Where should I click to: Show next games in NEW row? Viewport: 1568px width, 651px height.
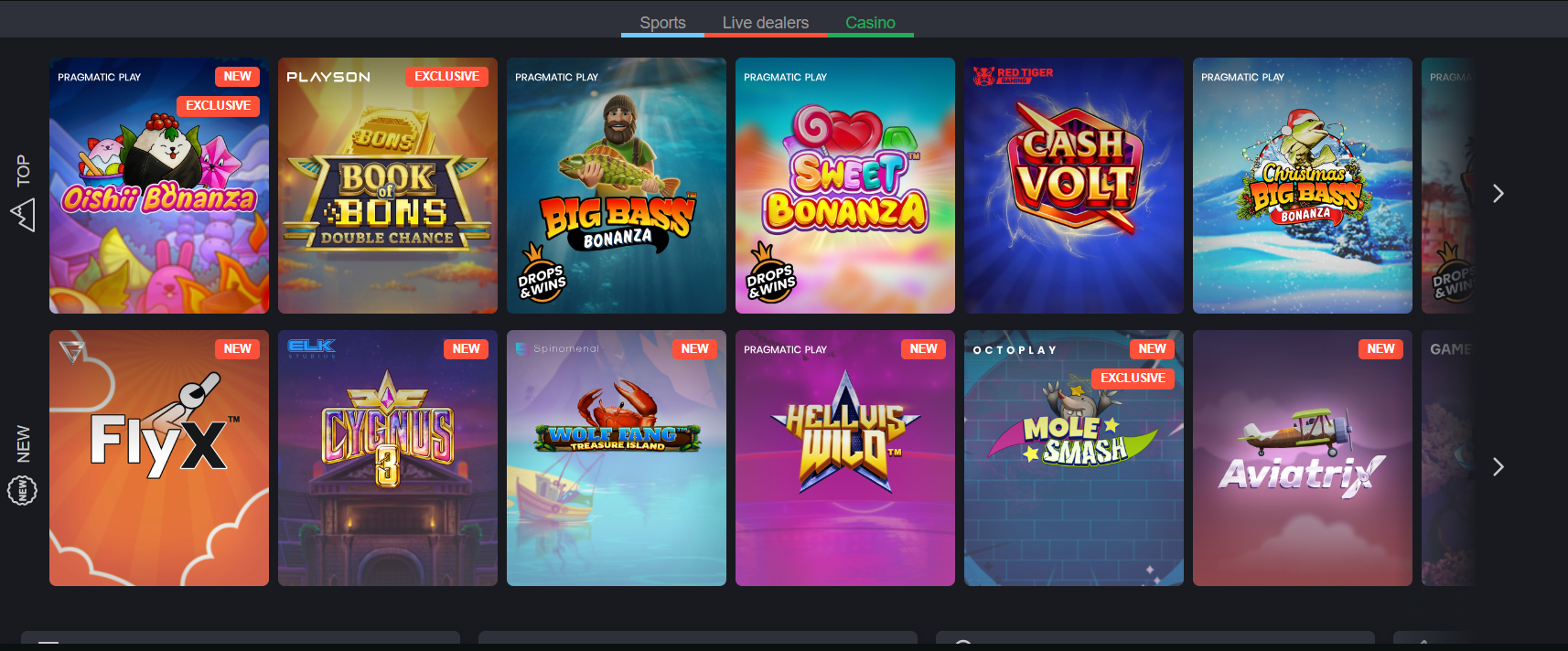click(x=1498, y=467)
